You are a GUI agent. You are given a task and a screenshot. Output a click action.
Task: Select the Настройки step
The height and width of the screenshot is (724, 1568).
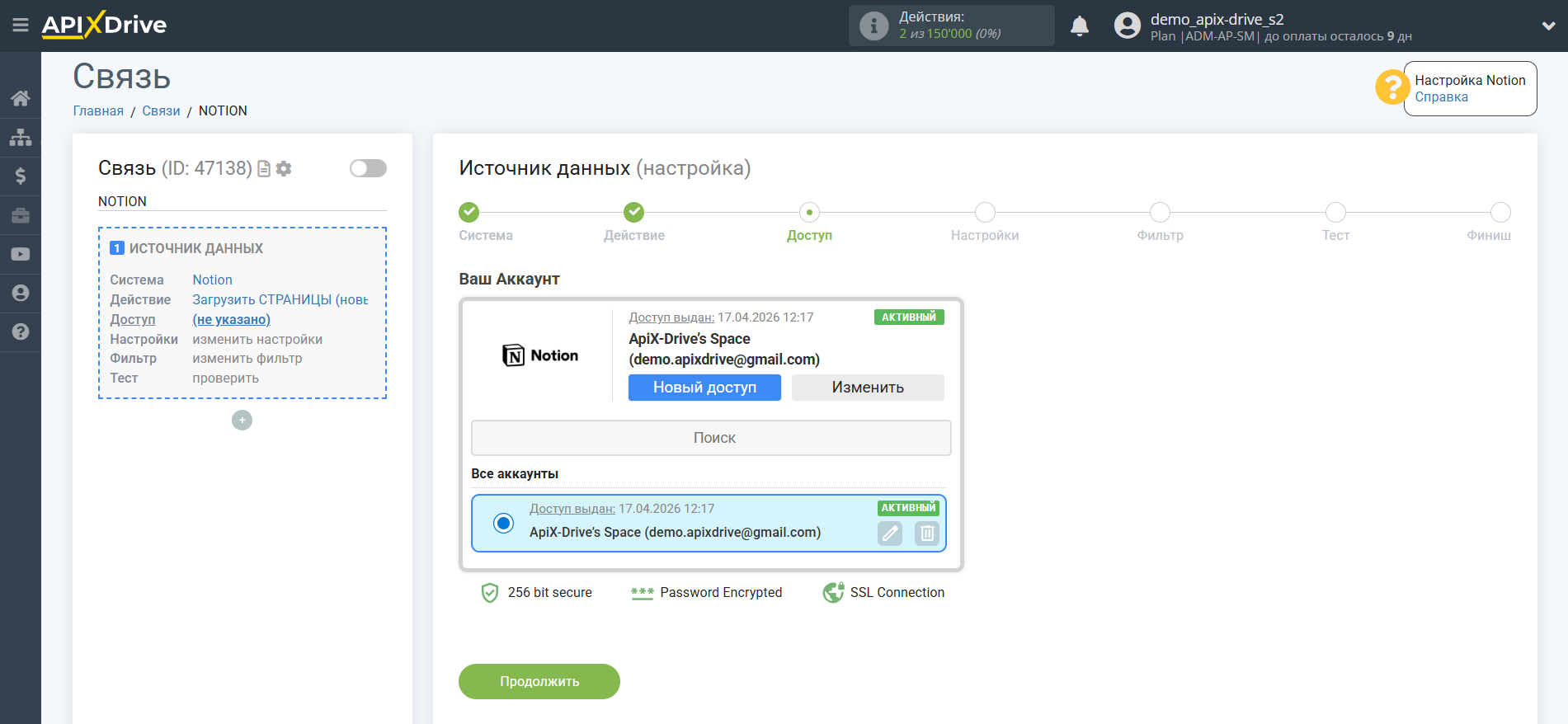(x=985, y=212)
